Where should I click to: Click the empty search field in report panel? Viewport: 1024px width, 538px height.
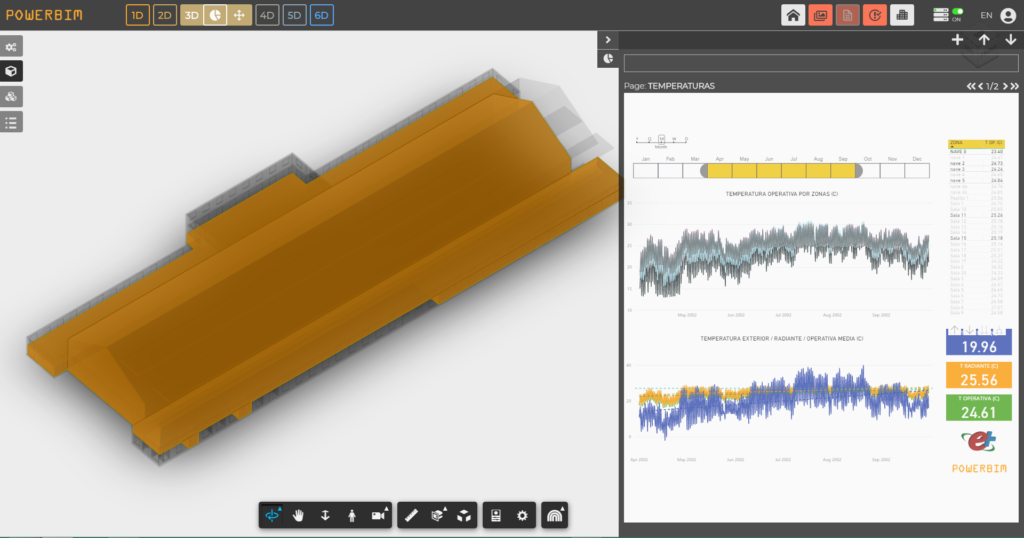tap(821, 63)
